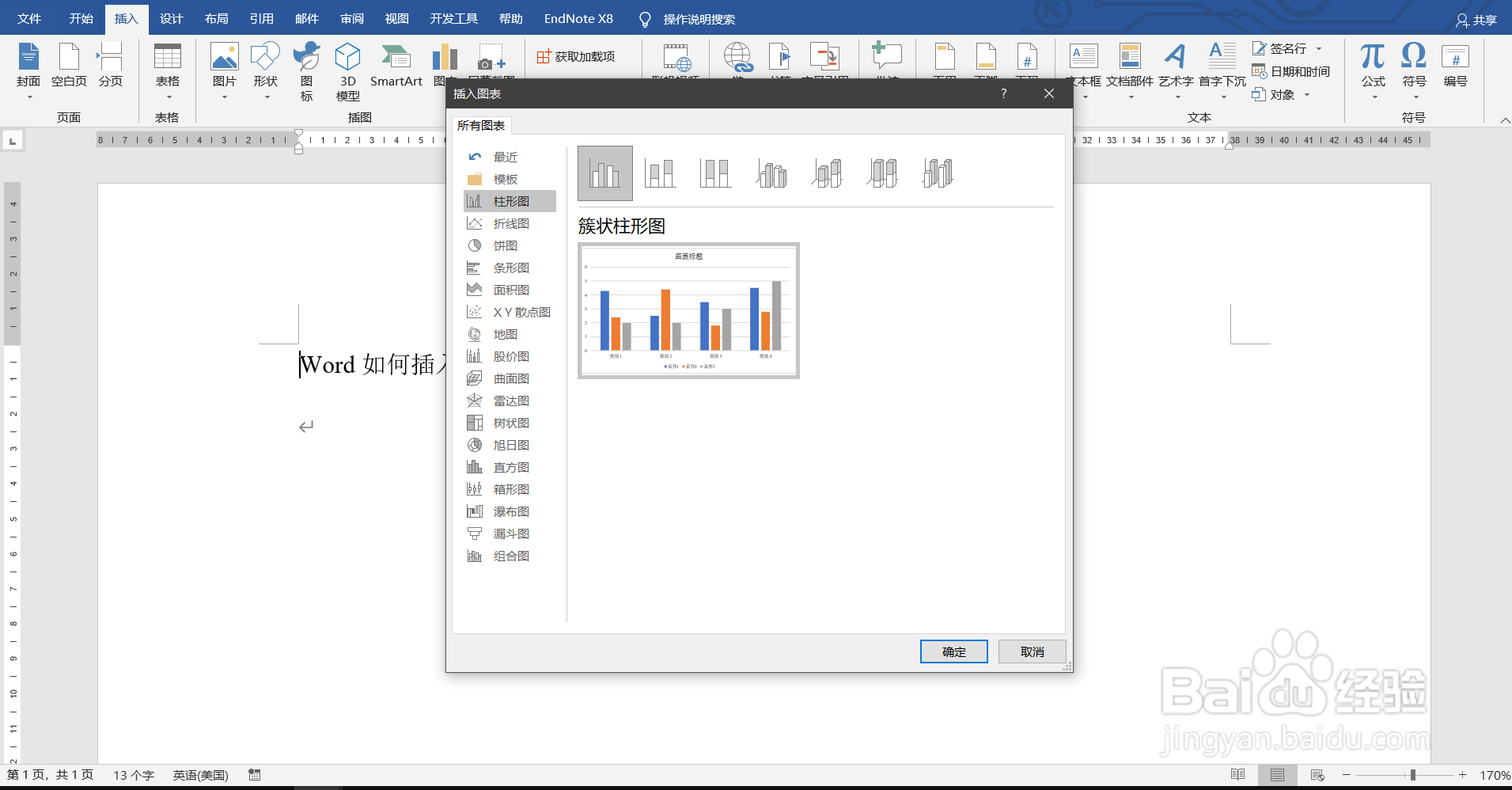
Task: Click the zoom-in plus button
Action: 1462,775
